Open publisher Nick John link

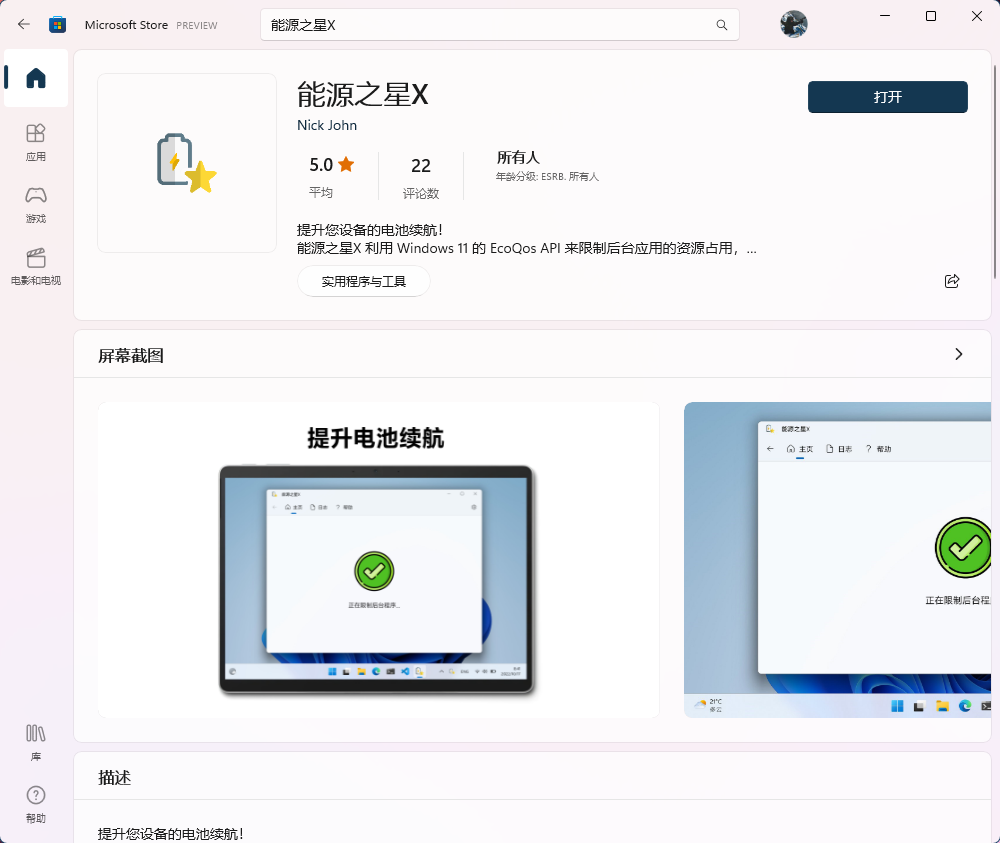[x=327, y=125]
